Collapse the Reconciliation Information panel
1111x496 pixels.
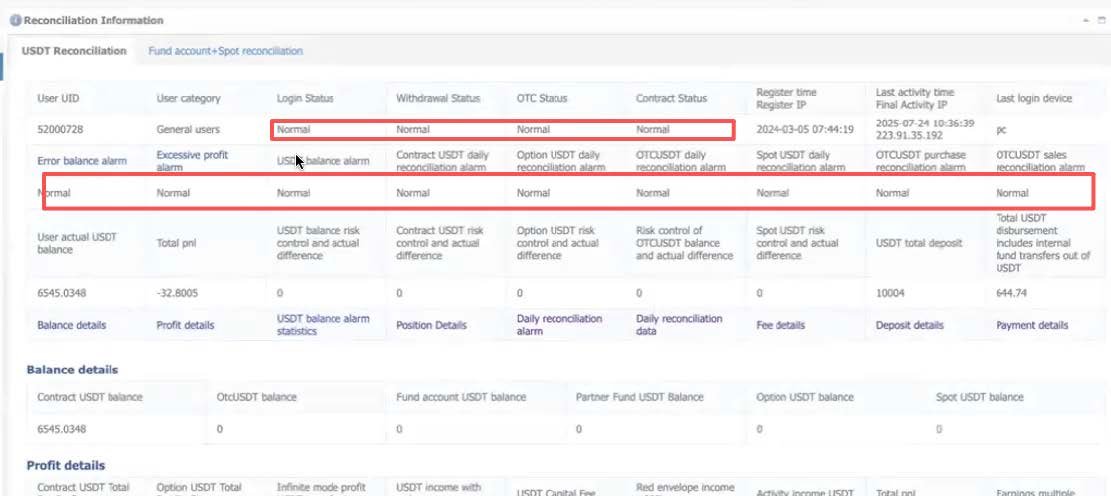[1085, 20]
